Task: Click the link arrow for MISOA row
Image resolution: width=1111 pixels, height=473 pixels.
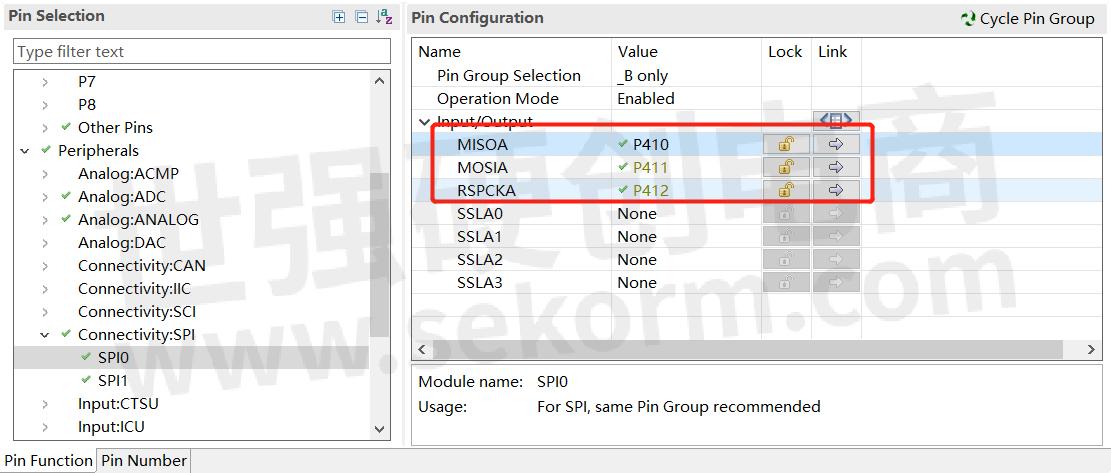Action: tap(836, 144)
